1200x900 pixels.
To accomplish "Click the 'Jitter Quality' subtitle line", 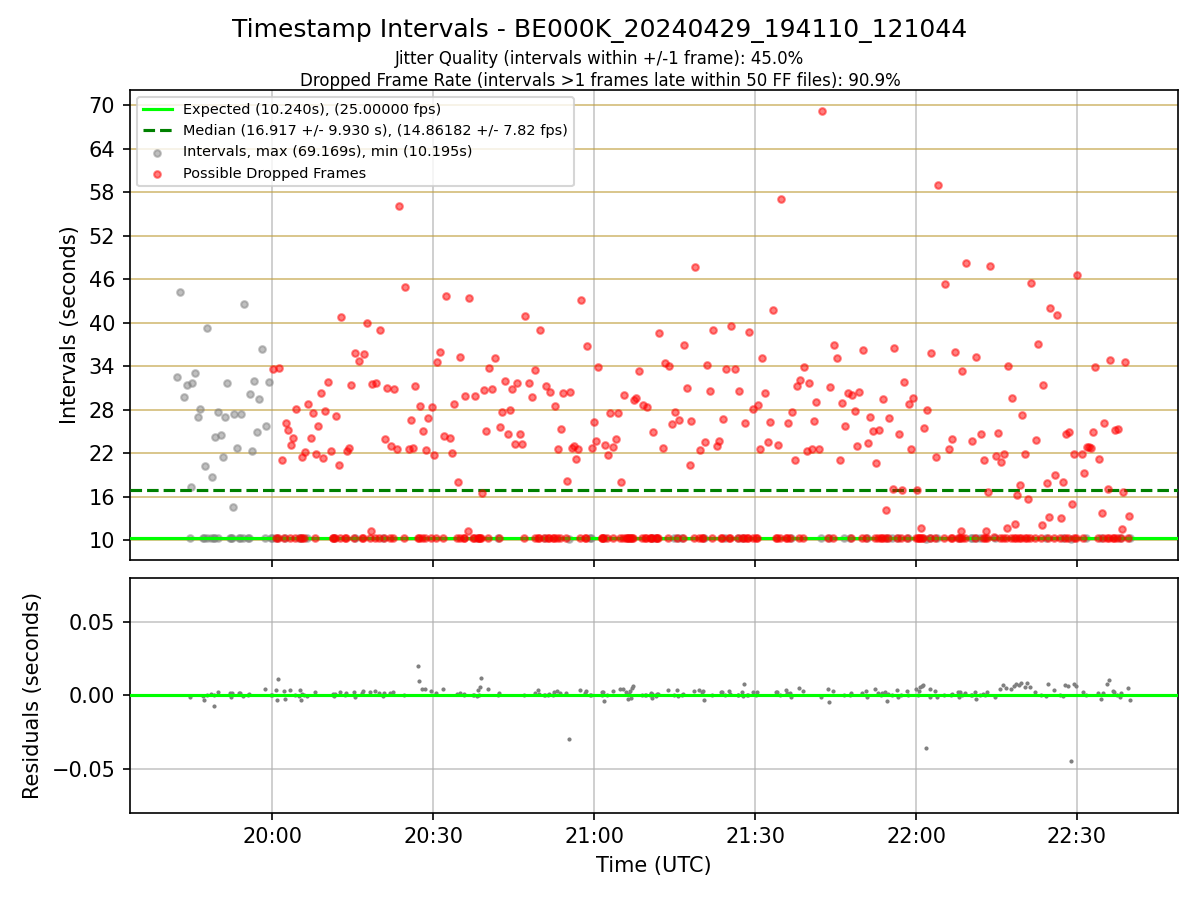I will [x=599, y=58].
